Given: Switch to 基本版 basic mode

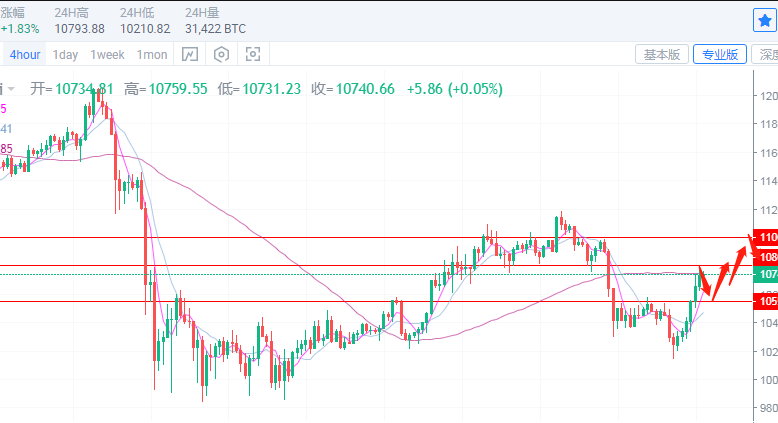Looking at the screenshot, I should pyautogui.click(x=661, y=55).
